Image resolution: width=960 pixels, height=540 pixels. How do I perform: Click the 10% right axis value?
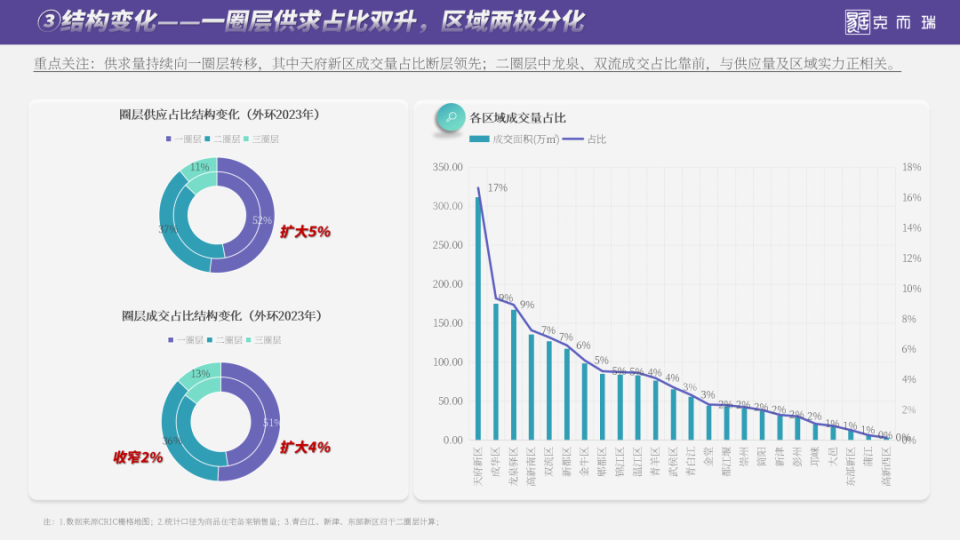912,288
